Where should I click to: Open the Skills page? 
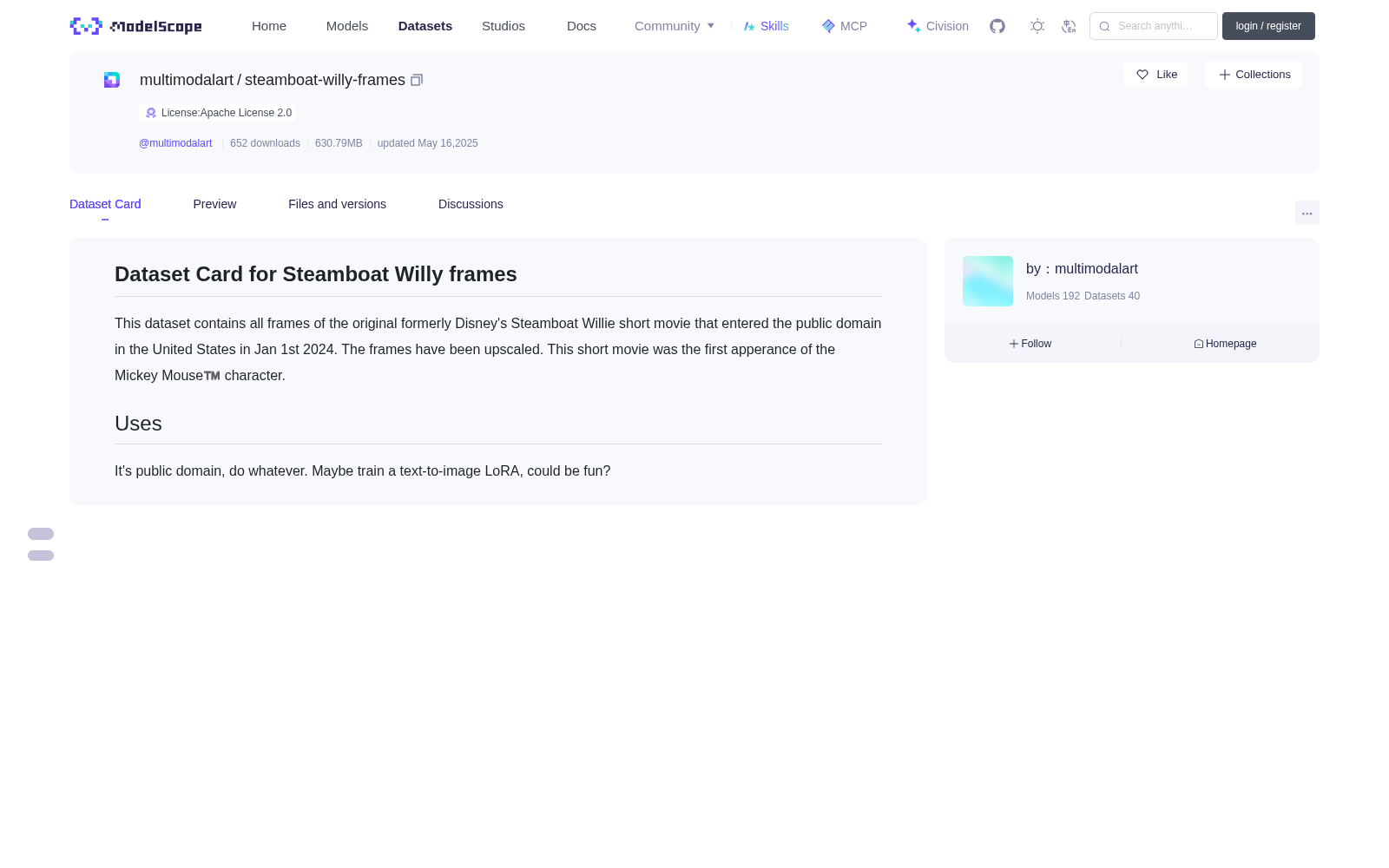point(766,26)
